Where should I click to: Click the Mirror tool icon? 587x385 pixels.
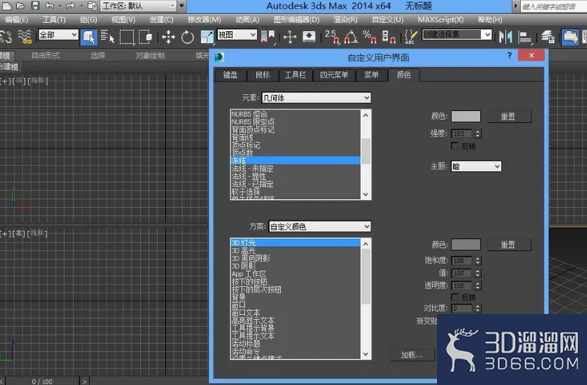[505, 37]
